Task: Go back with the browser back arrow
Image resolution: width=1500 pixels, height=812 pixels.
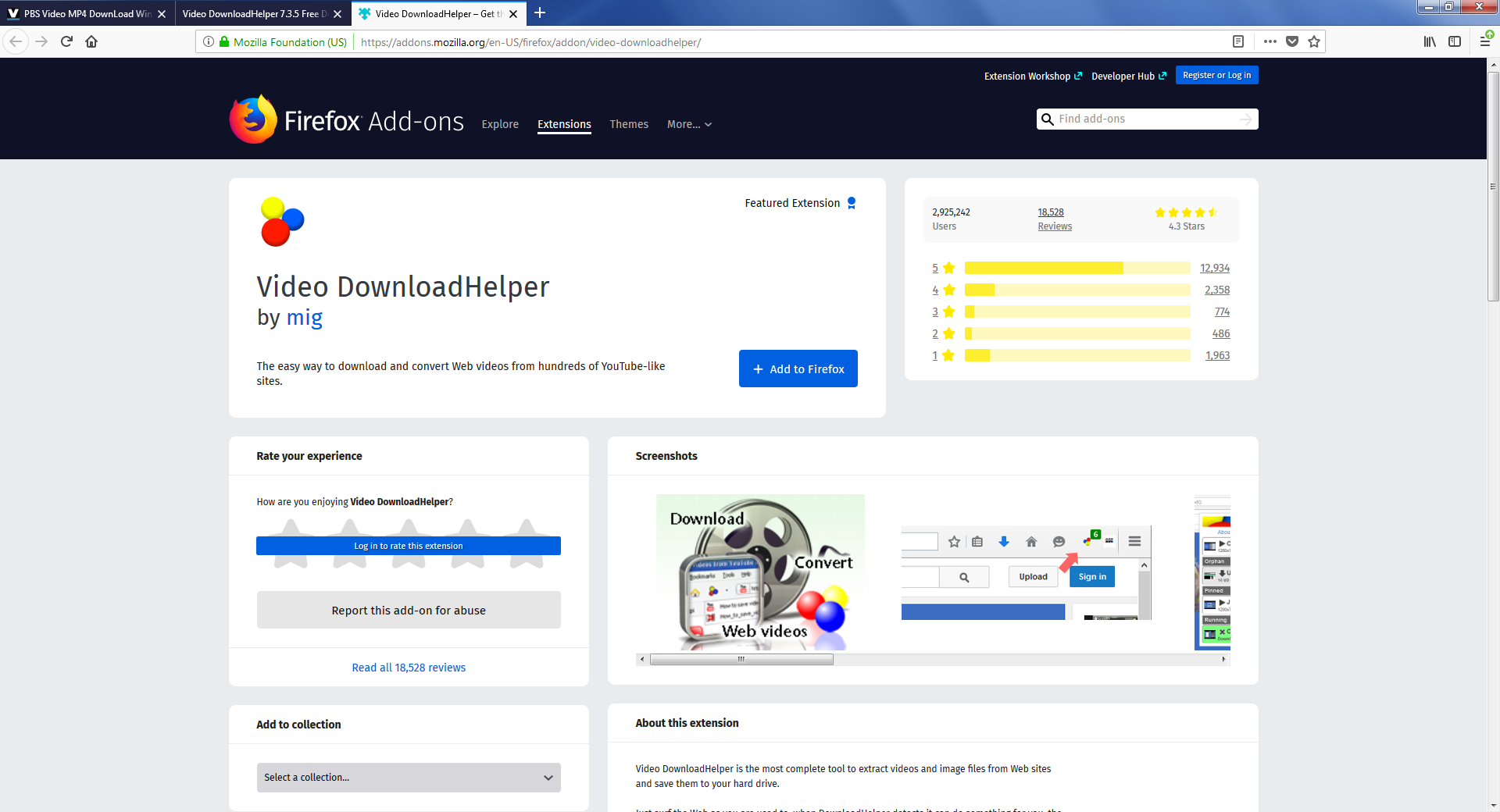Action: point(16,41)
